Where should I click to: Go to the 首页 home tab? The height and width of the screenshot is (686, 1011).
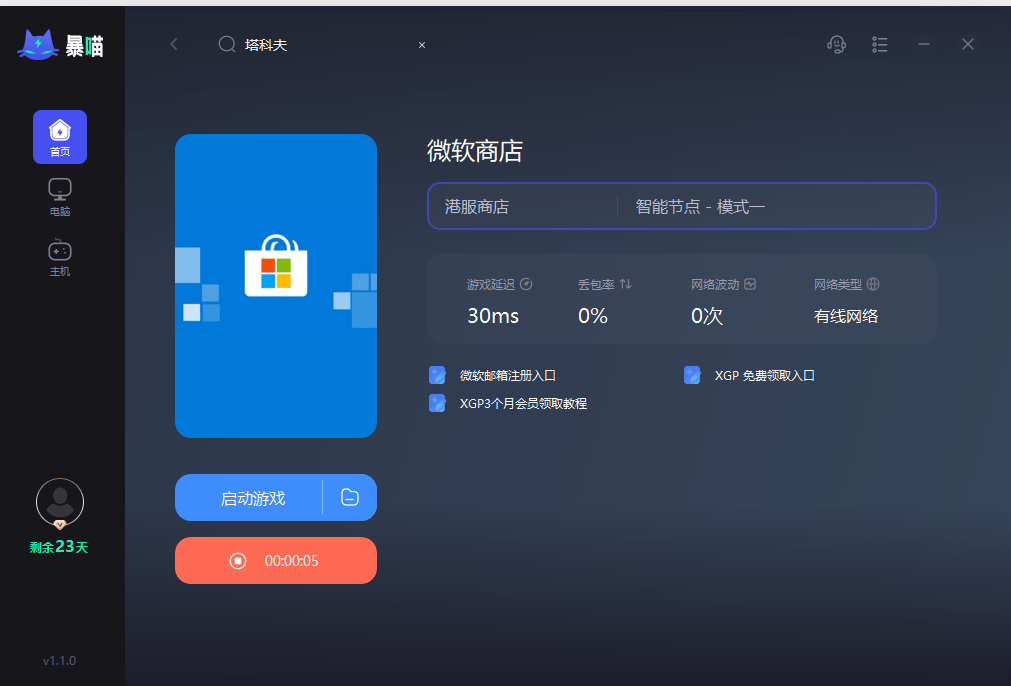[60, 137]
